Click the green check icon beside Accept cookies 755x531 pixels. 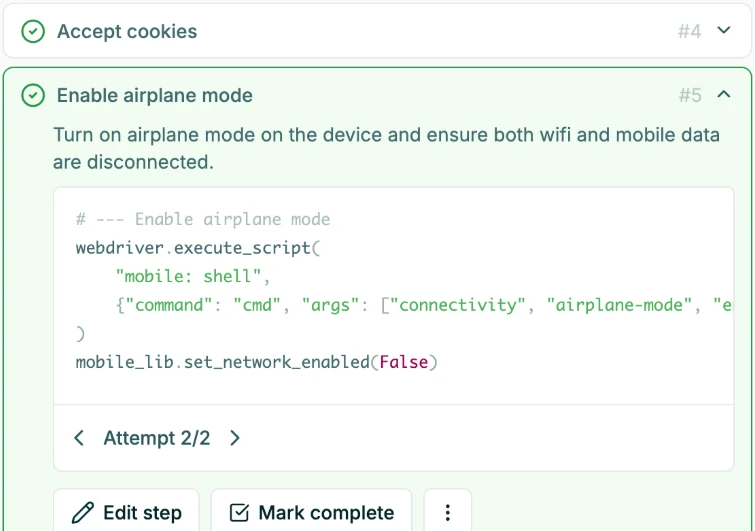pyautogui.click(x=33, y=32)
